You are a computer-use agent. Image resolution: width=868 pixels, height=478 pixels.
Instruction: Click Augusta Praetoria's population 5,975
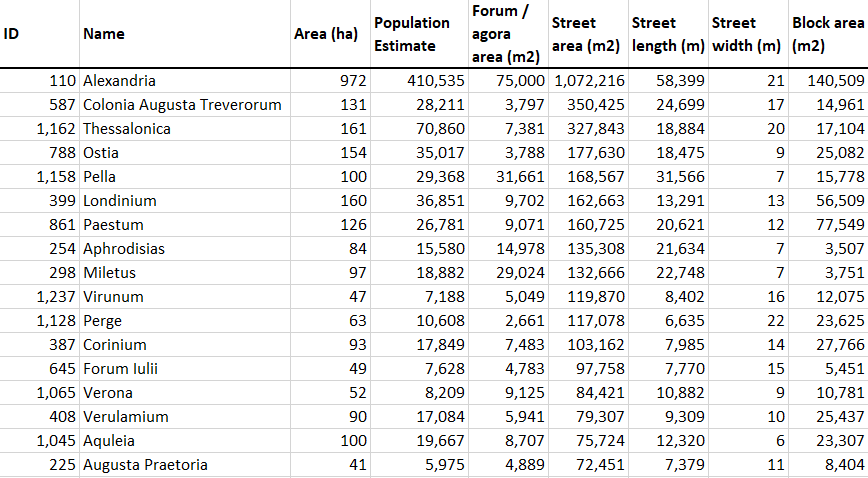(419, 465)
